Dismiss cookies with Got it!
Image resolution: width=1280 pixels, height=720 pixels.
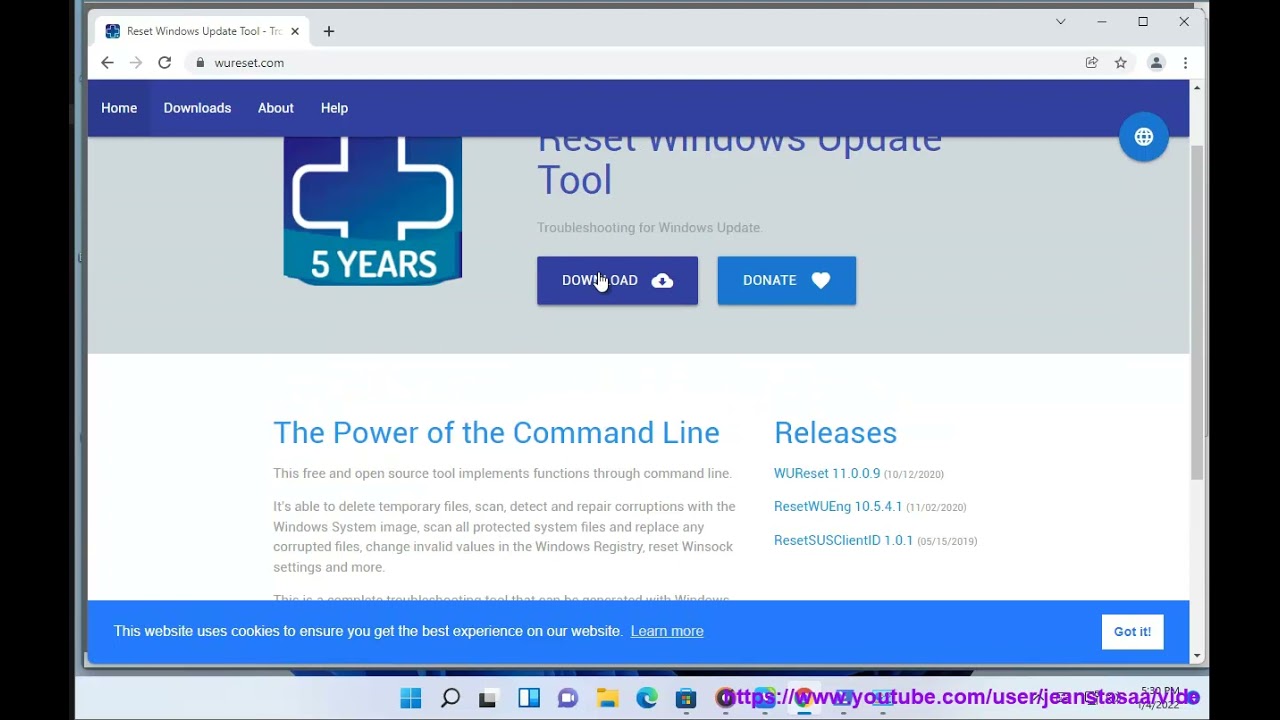(1133, 632)
